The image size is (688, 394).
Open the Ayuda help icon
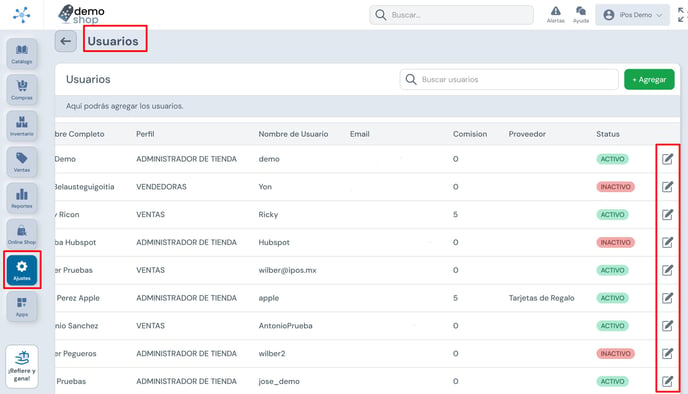[581, 14]
